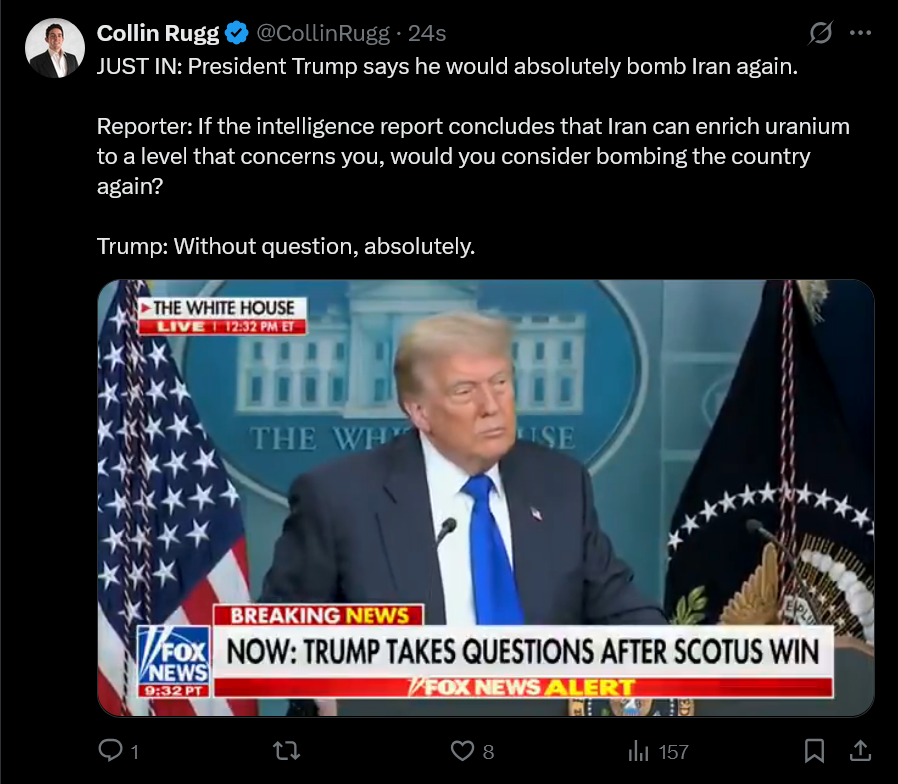Click the blue verified badge
The height and width of the screenshot is (784, 898).
[x=237, y=33]
